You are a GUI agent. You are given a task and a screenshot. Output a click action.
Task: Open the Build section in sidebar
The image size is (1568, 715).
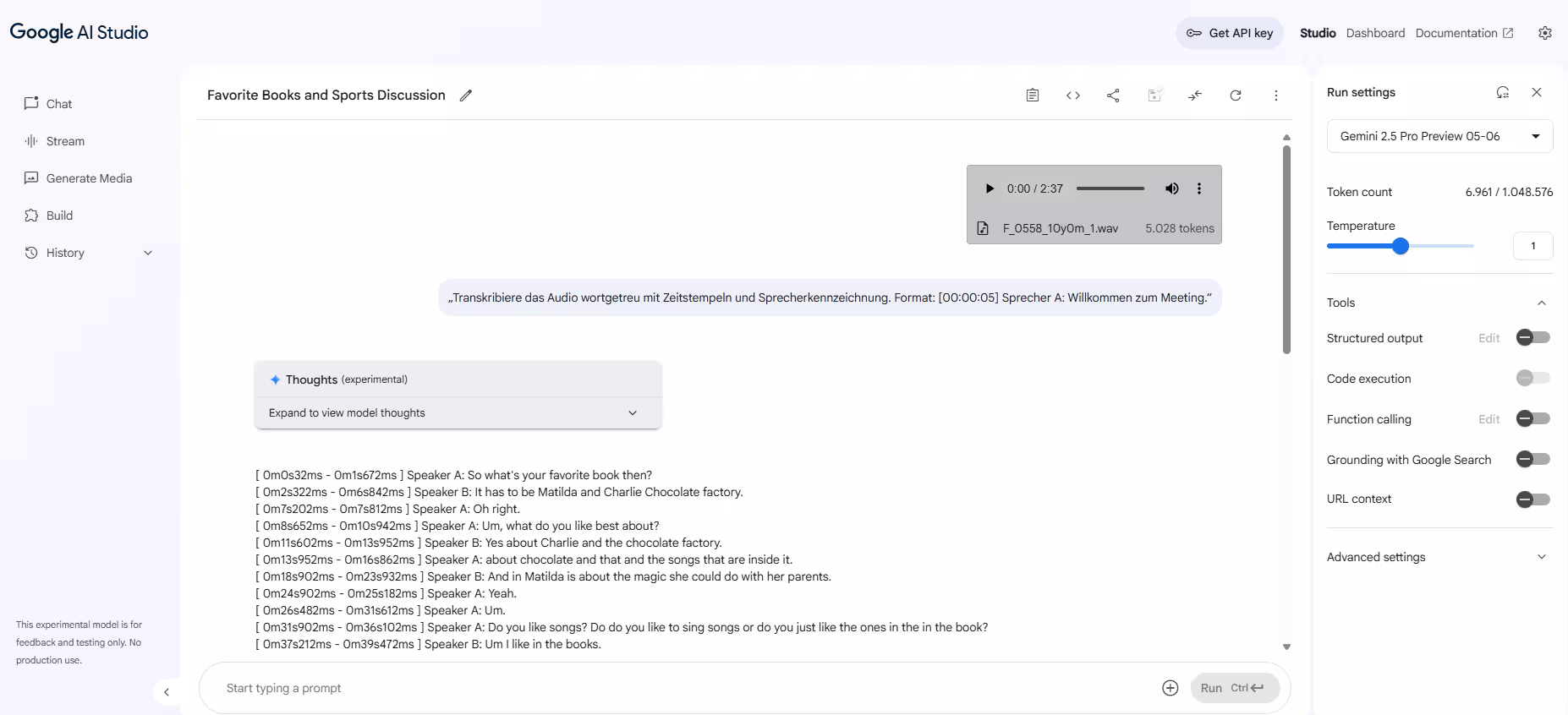tap(48, 216)
